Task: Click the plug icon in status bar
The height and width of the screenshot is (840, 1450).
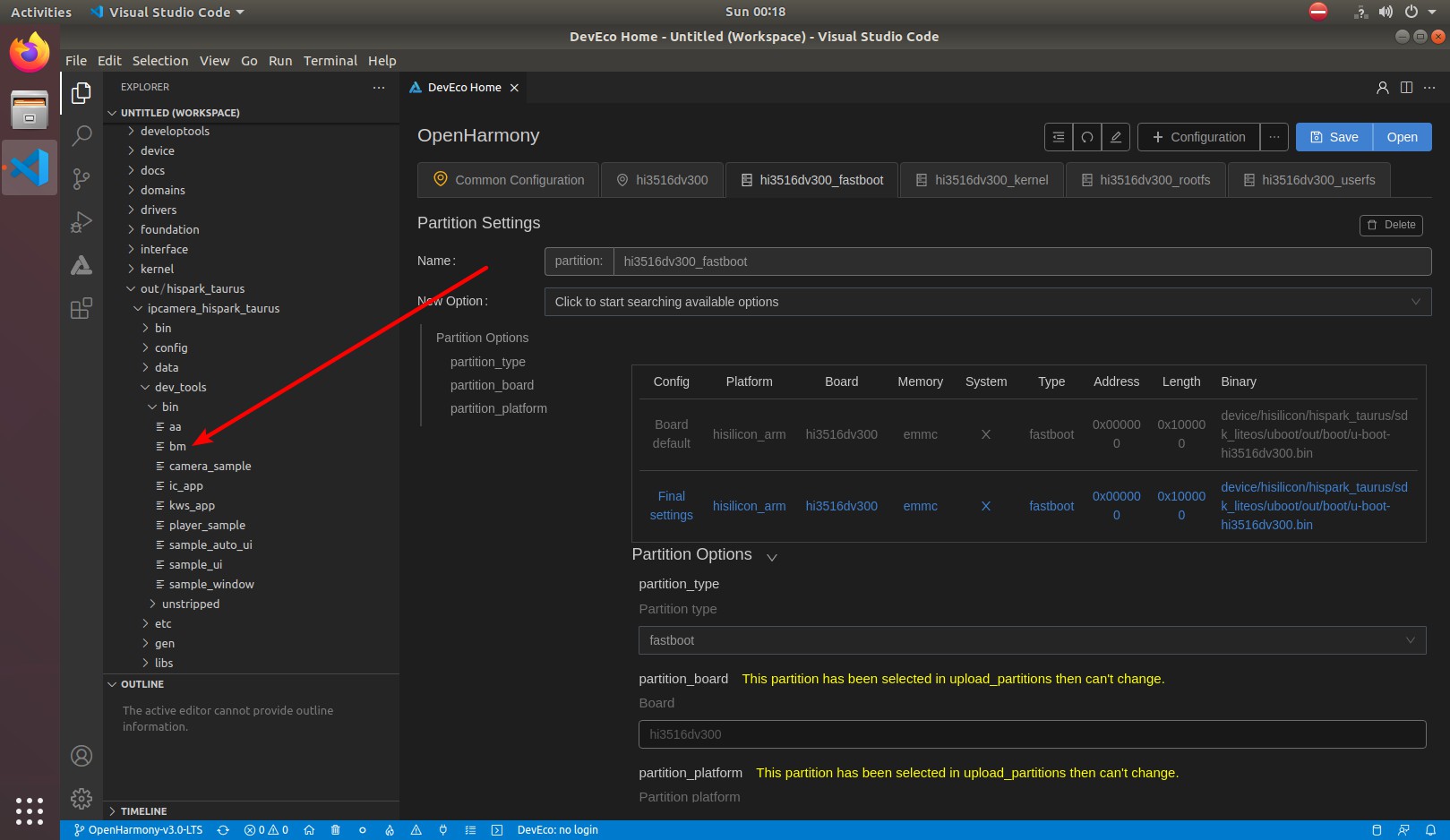Action: [443, 830]
